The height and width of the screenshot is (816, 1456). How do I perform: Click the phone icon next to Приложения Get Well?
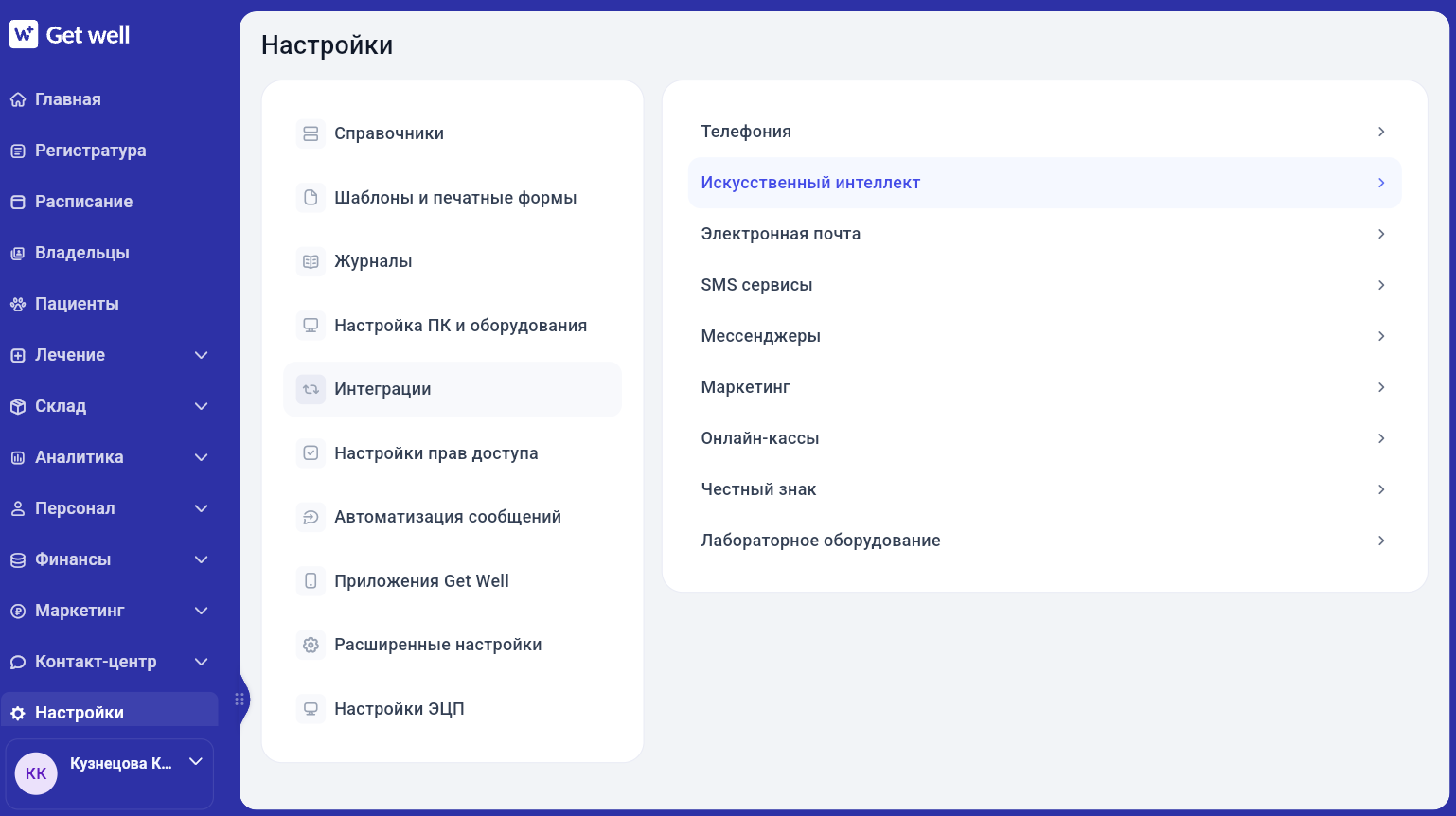[311, 581]
